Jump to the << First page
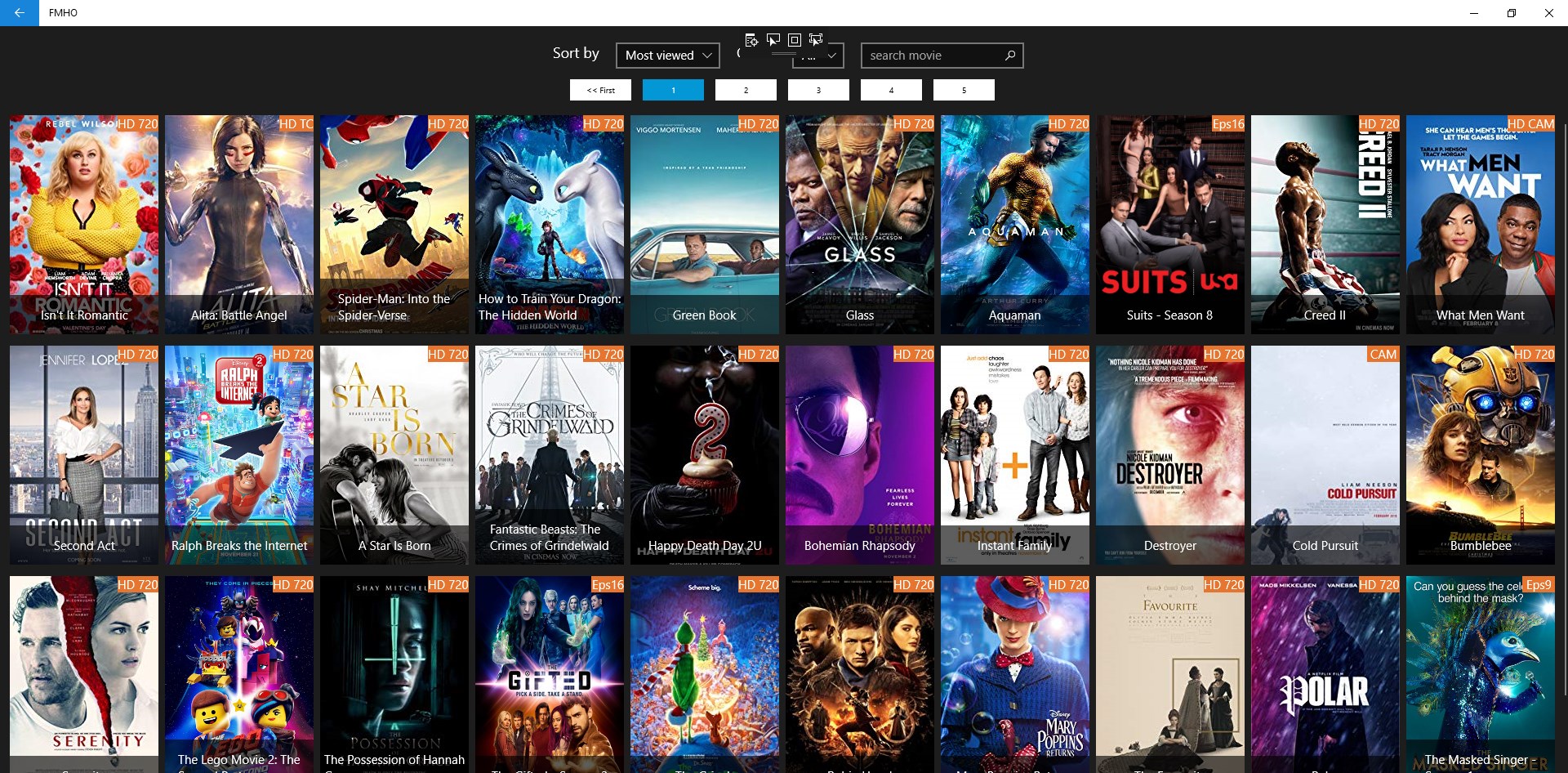This screenshot has width=1568, height=773. [x=600, y=90]
